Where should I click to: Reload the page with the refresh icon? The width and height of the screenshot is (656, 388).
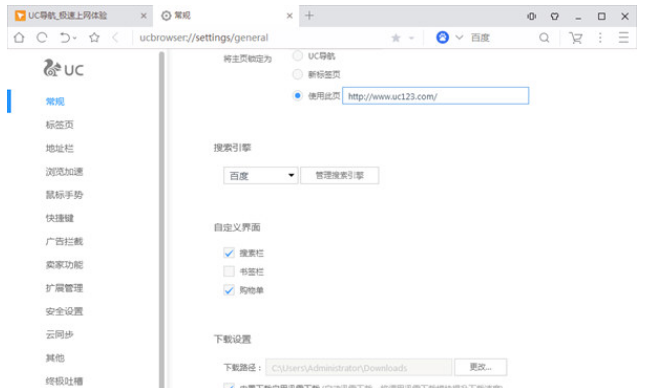[x=42, y=38]
